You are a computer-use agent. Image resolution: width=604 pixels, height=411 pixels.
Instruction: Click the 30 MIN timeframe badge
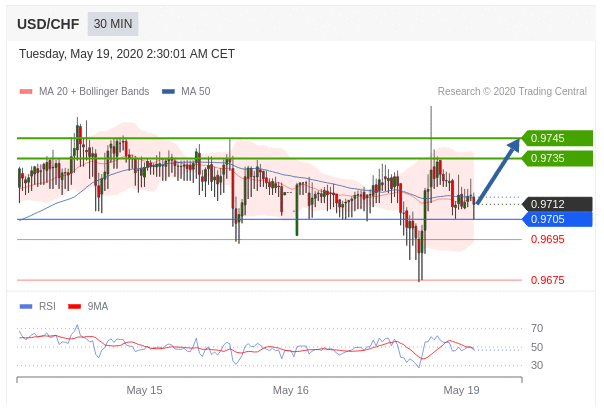coord(113,24)
